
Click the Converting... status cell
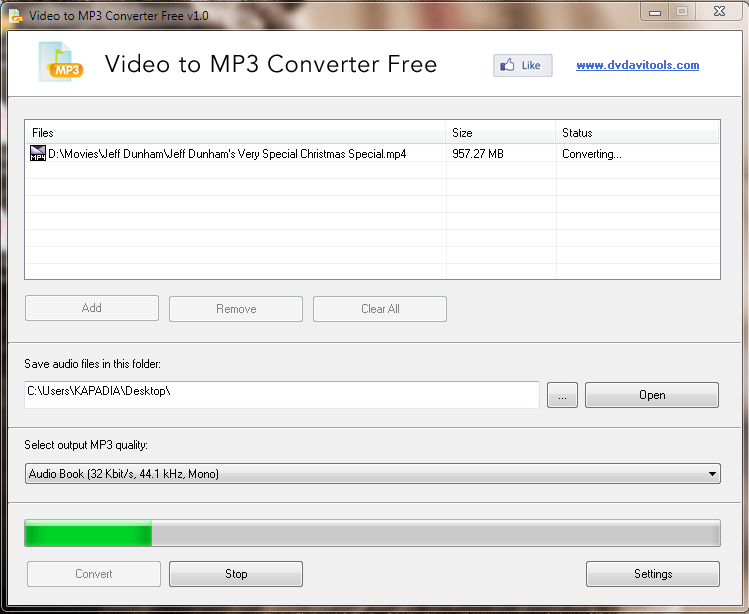592,154
